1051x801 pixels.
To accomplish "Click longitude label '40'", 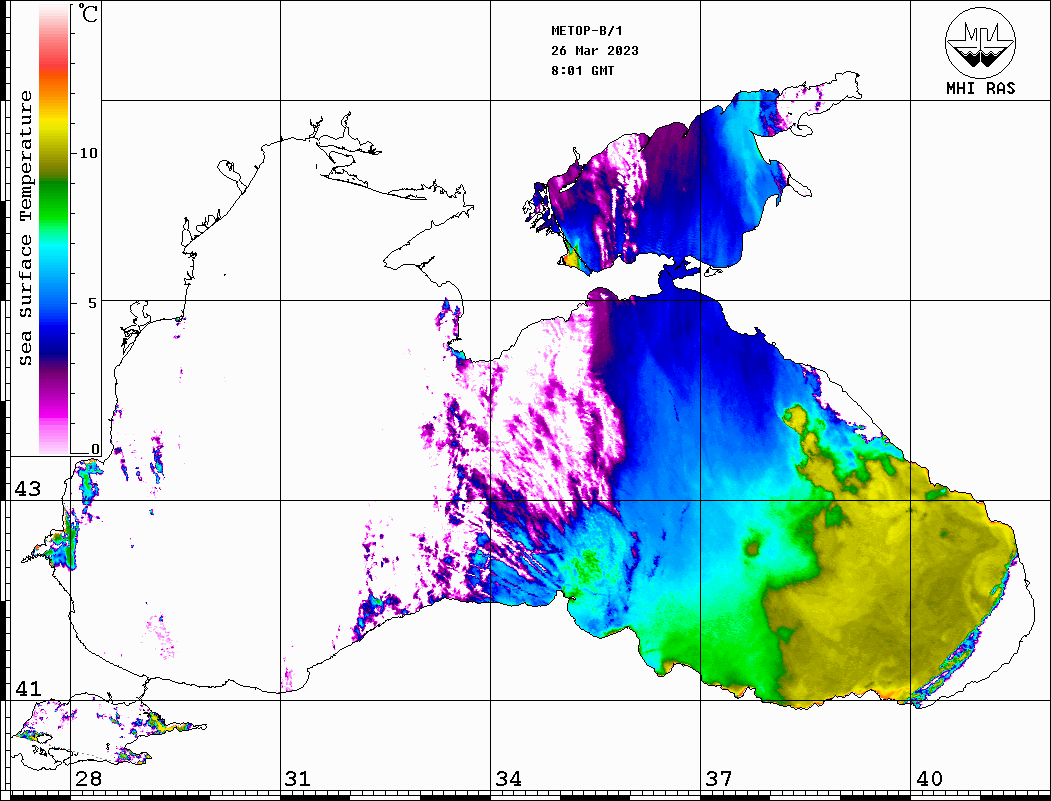I will click(929, 779).
